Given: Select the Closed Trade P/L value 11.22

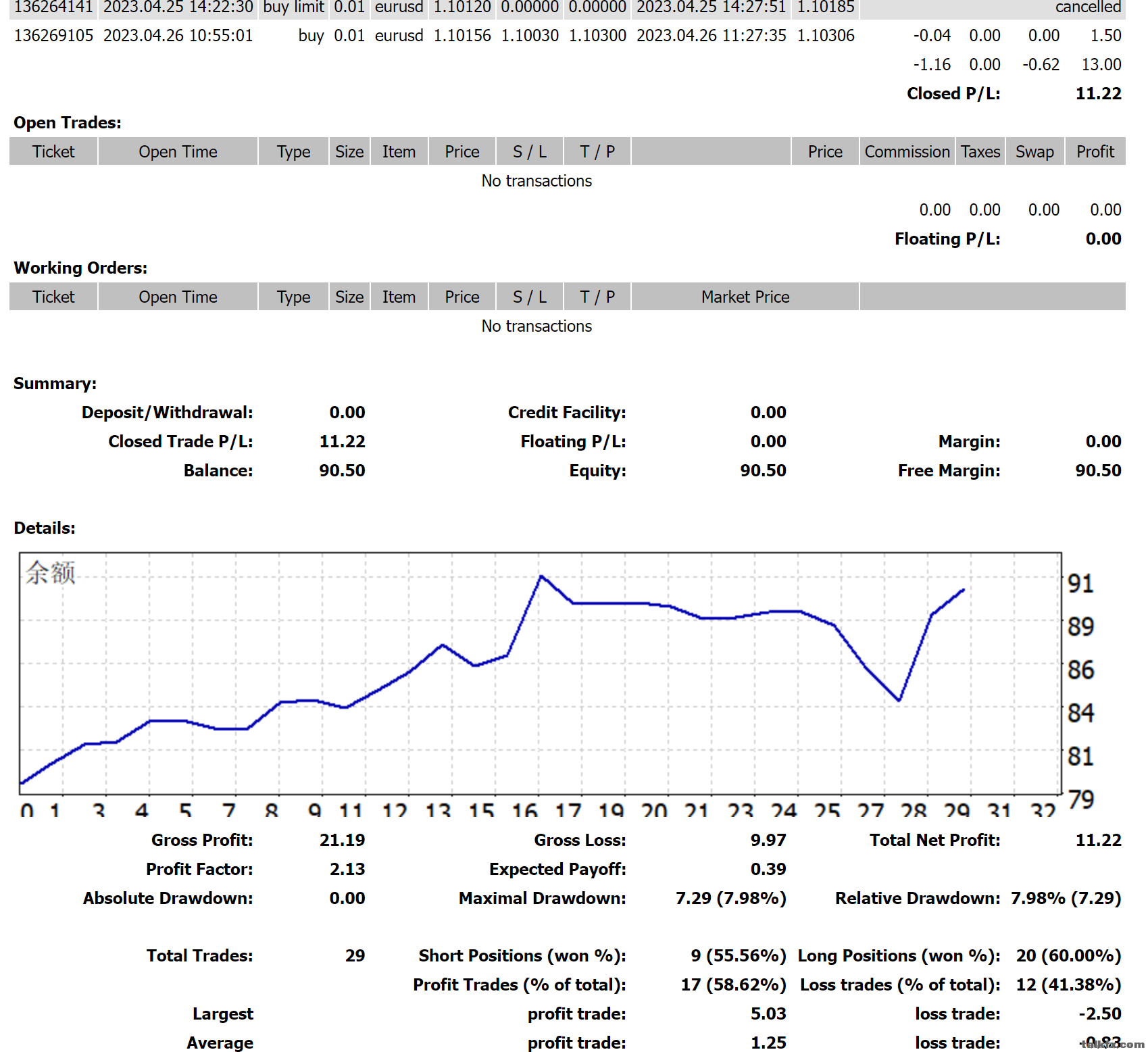Looking at the screenshot, I should click(x=342, y=442).
